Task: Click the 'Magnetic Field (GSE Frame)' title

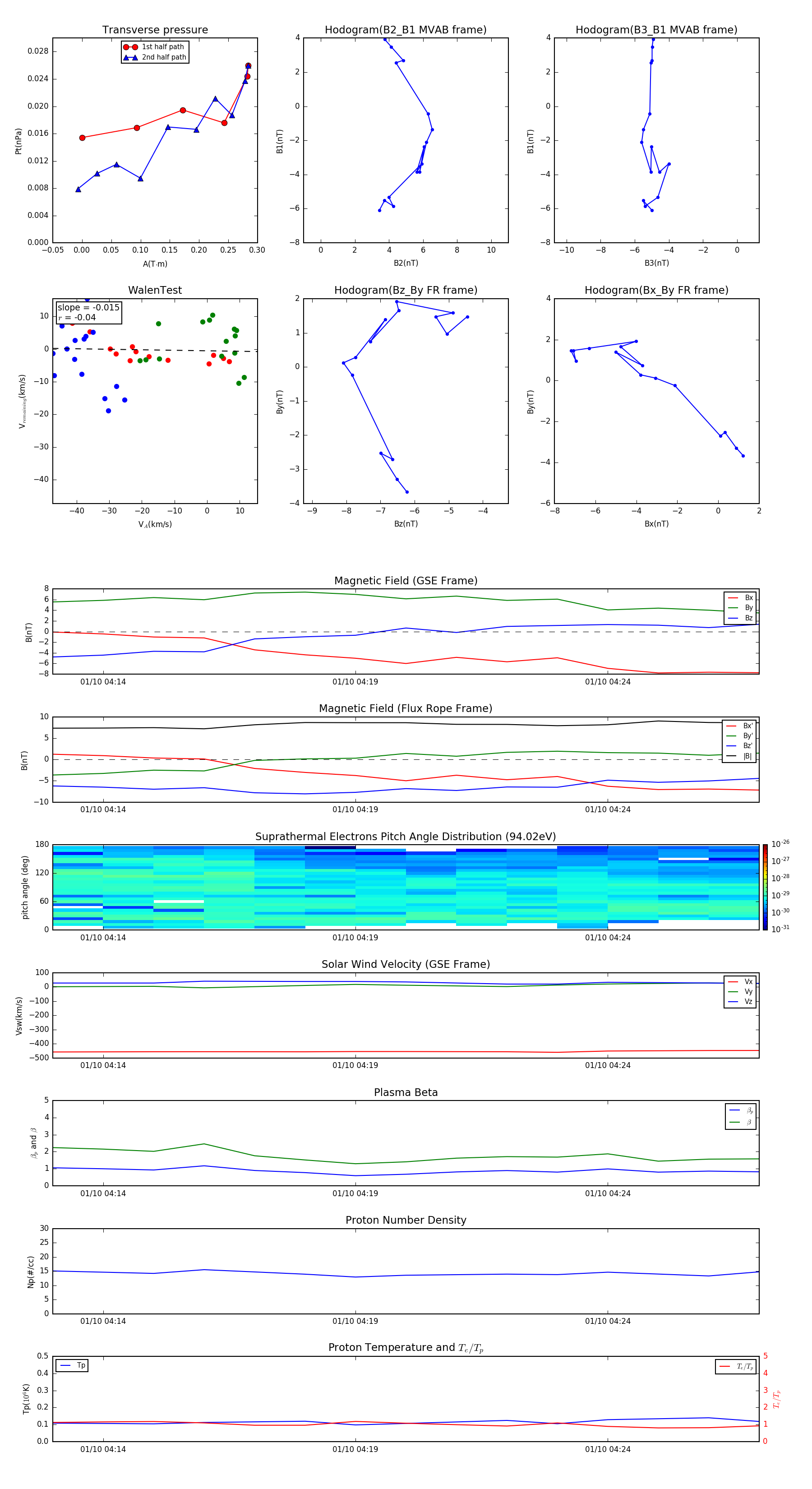Action: (406, 581)
